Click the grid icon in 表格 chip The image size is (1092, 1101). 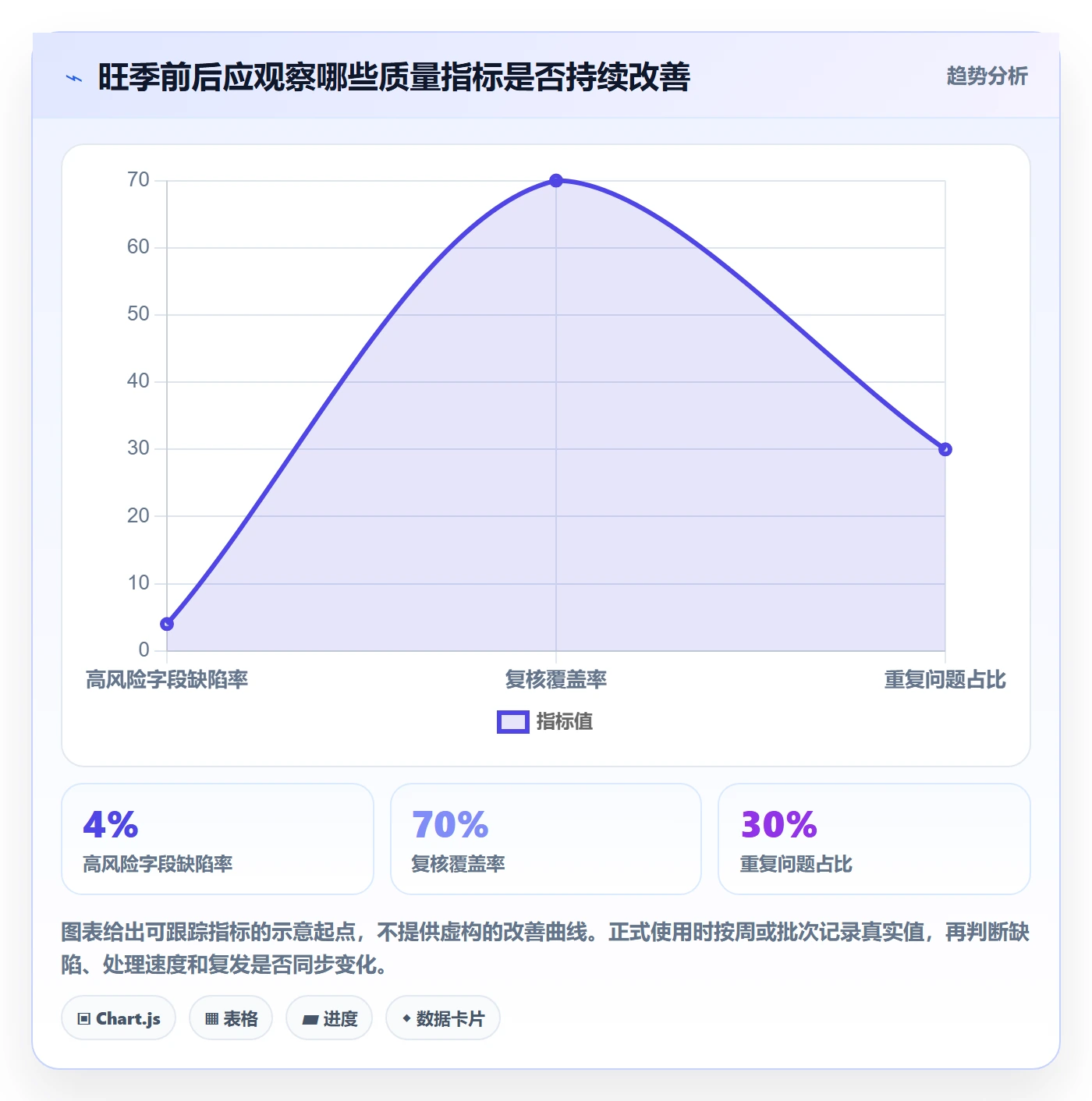(211, 1019)
